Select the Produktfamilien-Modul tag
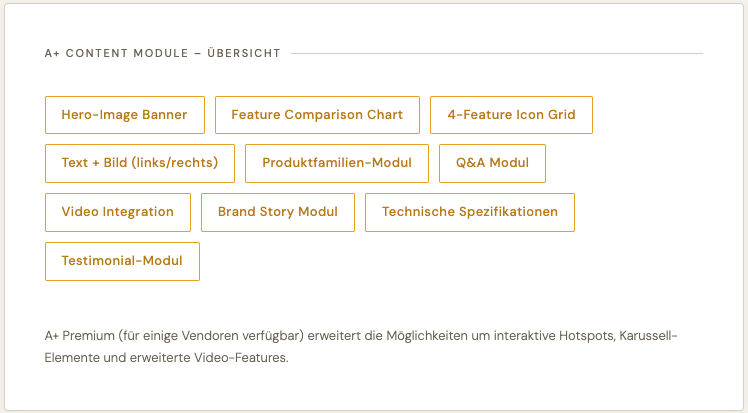The width and height of the screenshot is (748, 413). [x=337, y=163]
